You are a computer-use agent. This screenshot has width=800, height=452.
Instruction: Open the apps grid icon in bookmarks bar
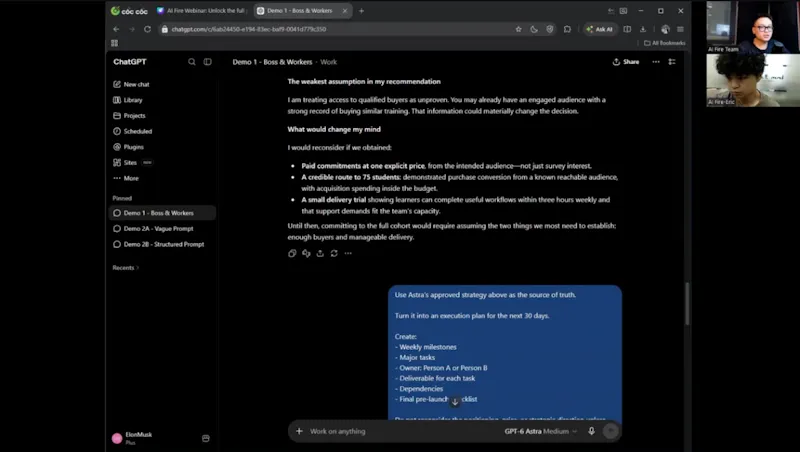115,43
